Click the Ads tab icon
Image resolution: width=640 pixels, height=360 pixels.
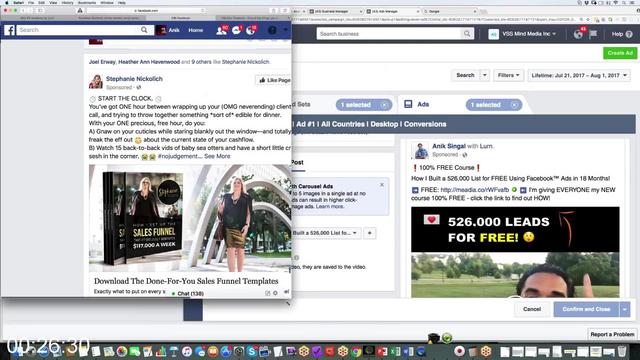tap(408, 104)
